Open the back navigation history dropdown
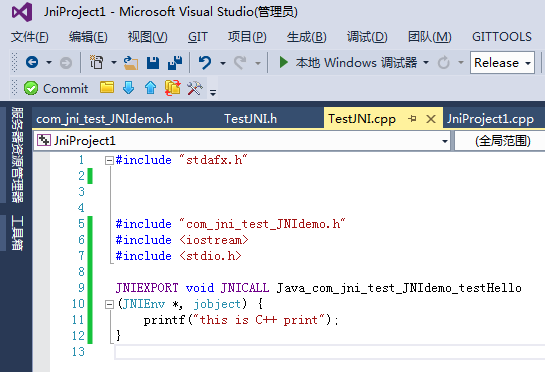This screenshot has width=545, height=372. [49, 63]
